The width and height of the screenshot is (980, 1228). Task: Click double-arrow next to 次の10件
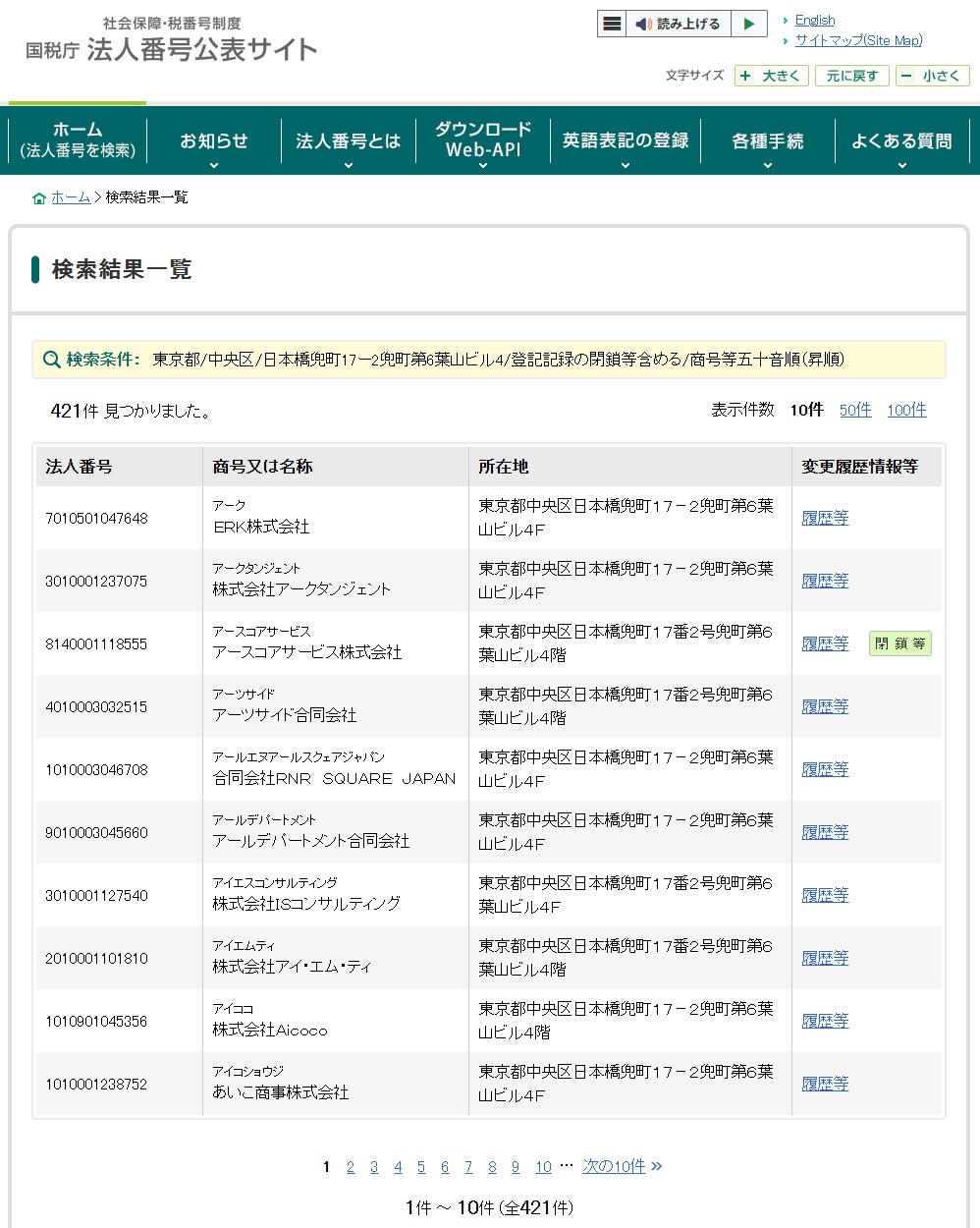(656, 1166)
